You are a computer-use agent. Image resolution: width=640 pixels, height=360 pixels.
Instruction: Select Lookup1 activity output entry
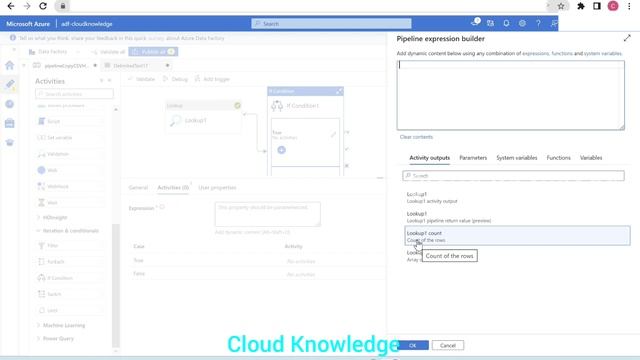pos(517,197)
